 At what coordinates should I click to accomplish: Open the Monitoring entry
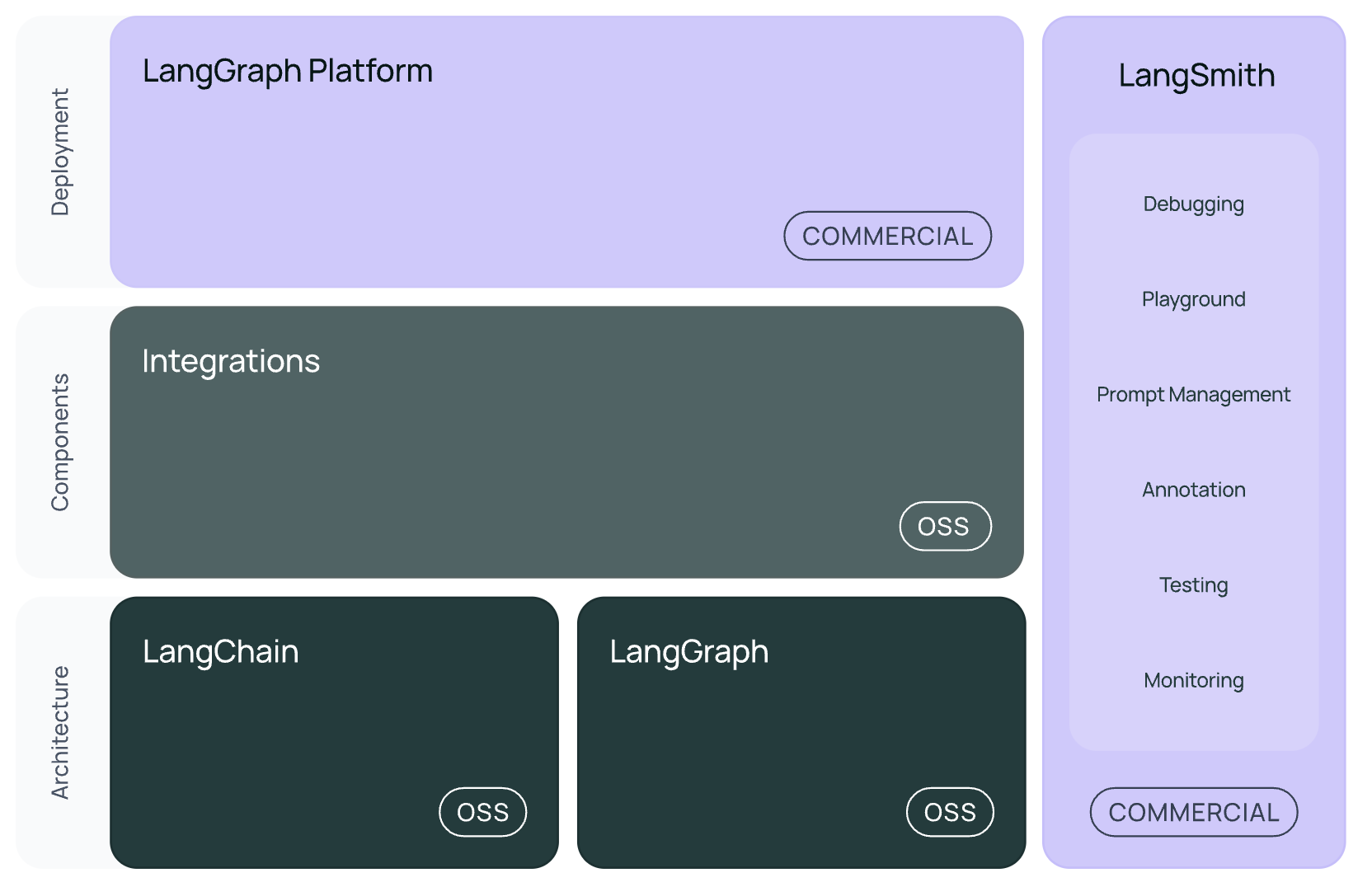pos(1193,681)
